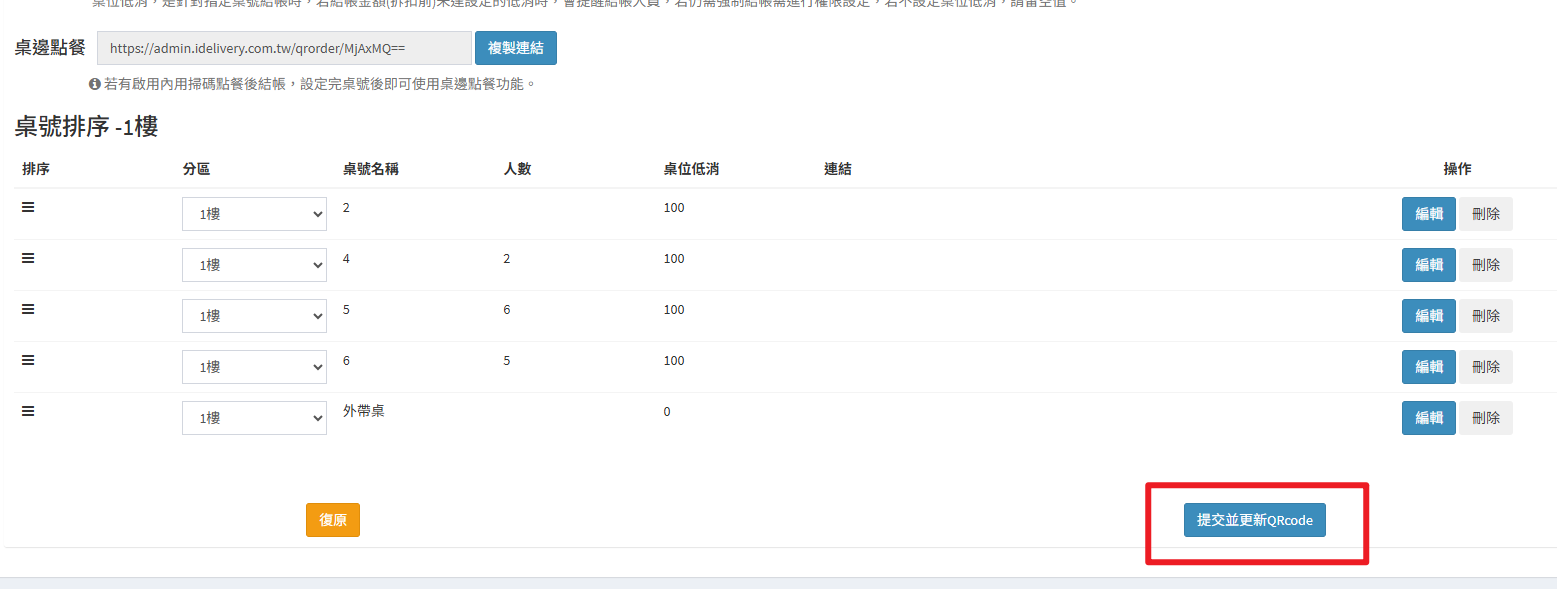1557x589 pixels.
Task: Open the 分區 dropdown for table 2
Action: (254, 214)
